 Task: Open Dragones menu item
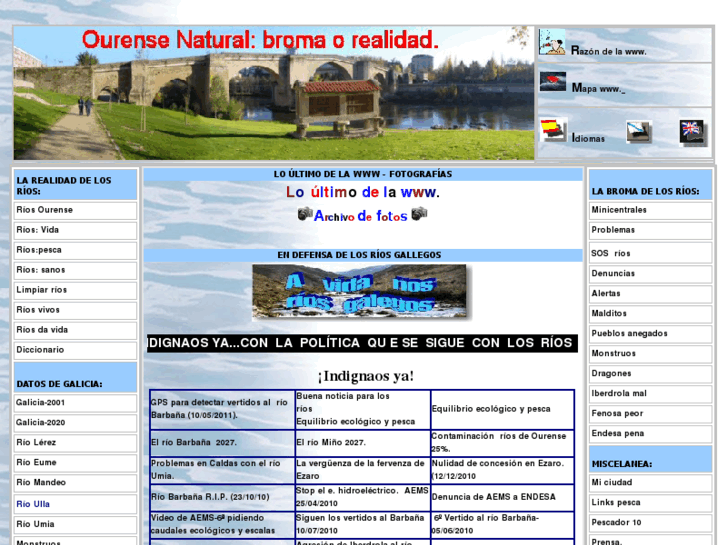(650, 373)
